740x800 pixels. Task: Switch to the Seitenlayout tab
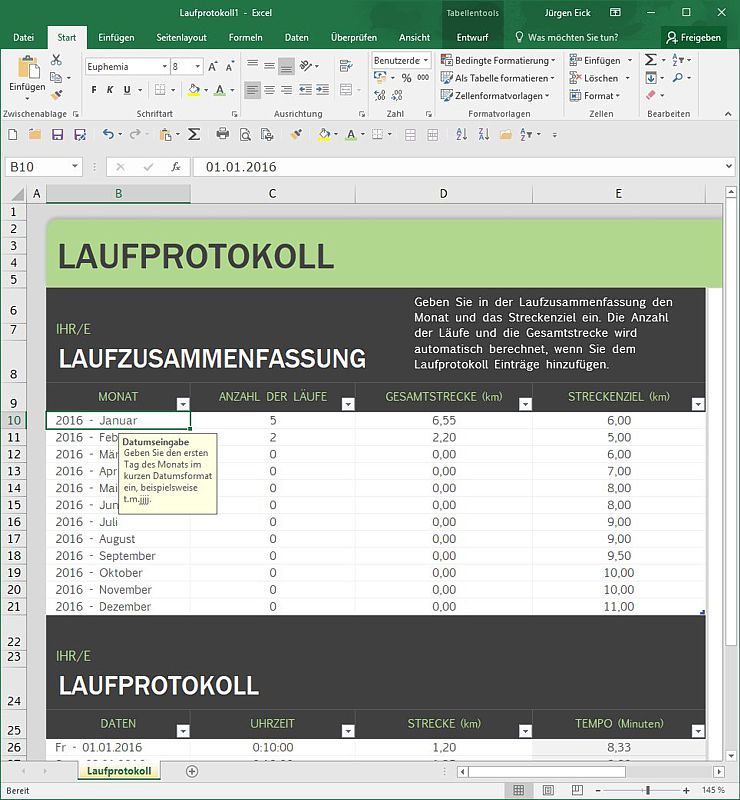181,37
